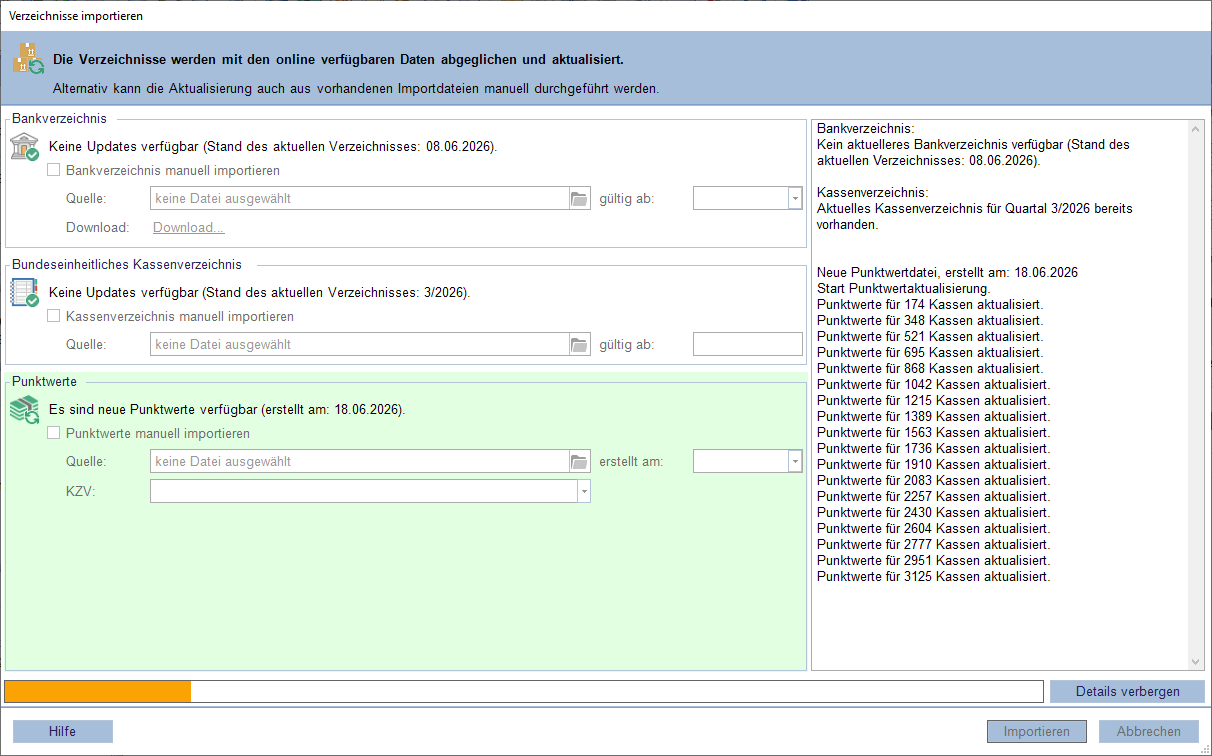Click Kassenverzeichnis Quelle file field
The height and width of the screenshot is (756, 1212).
(359, 344)
